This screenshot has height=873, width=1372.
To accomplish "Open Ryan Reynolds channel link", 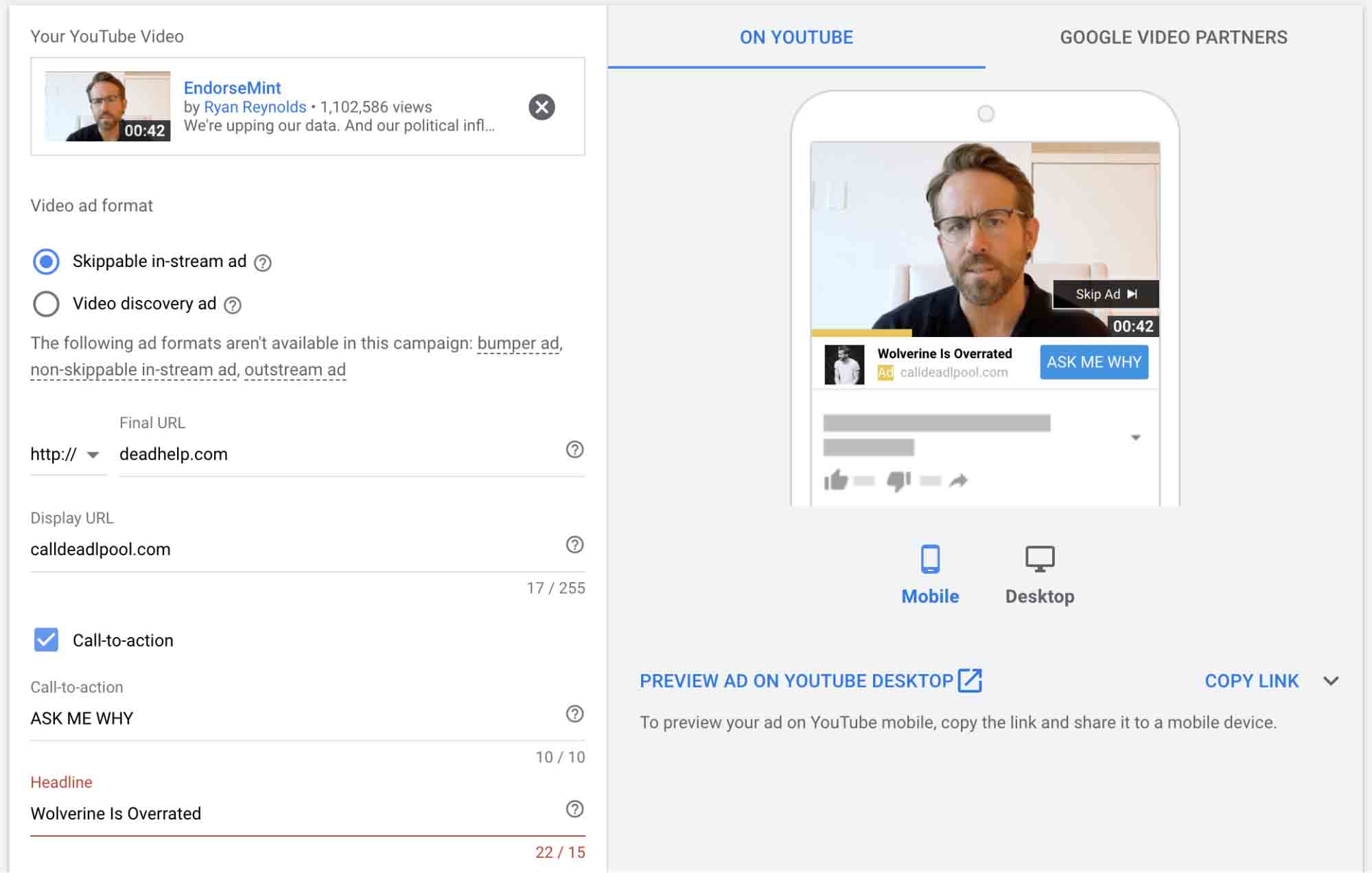I will pyautogui.click(x=255, y=107).
